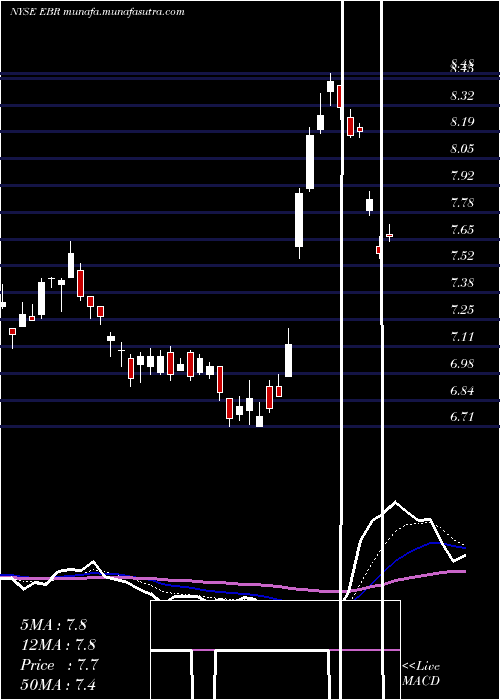This screenshot has height=700, width=500.
Task: Click the 8.05 price level label
Action: pos(462,149)
